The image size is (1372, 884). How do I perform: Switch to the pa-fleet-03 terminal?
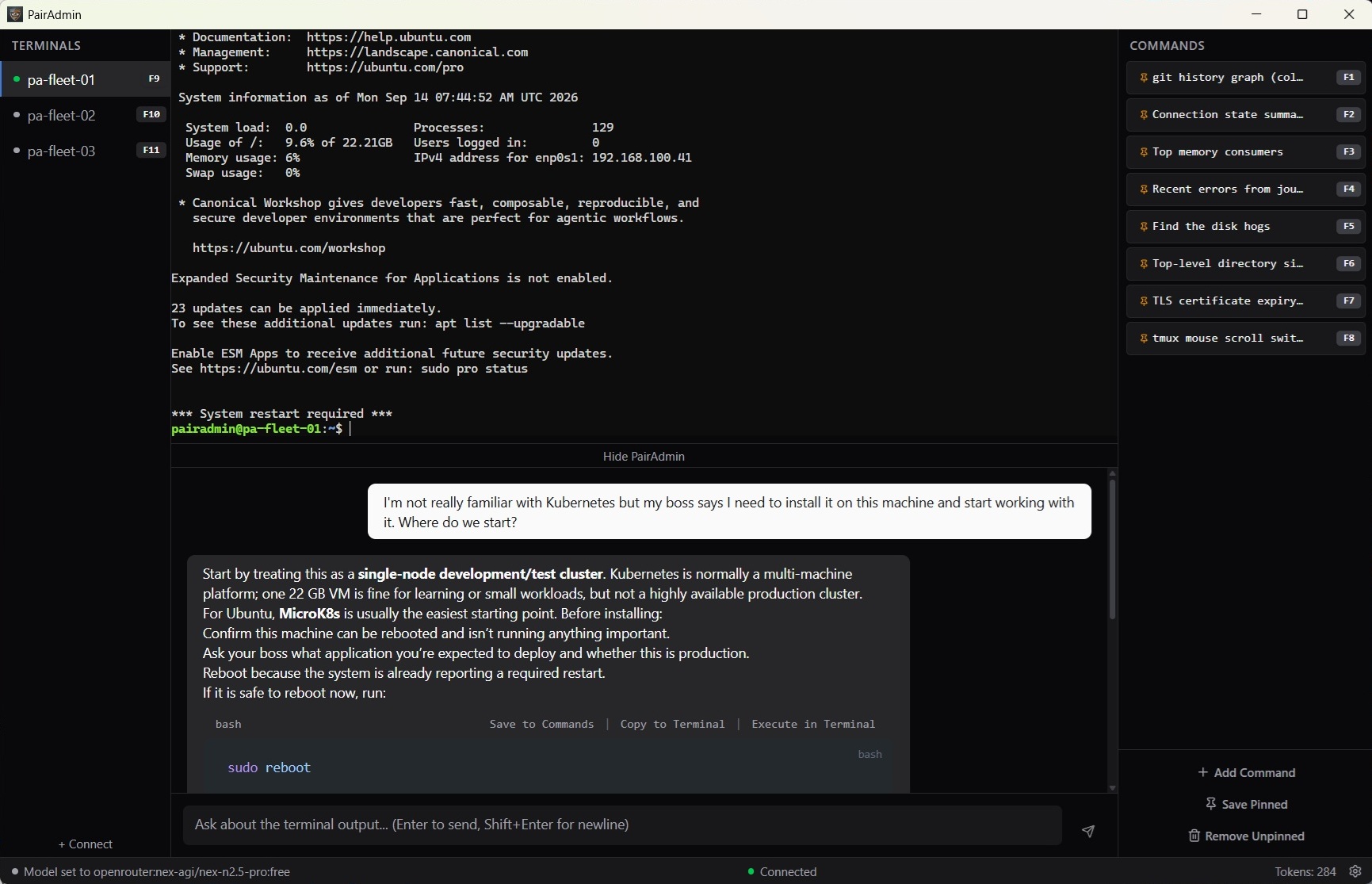86,151
